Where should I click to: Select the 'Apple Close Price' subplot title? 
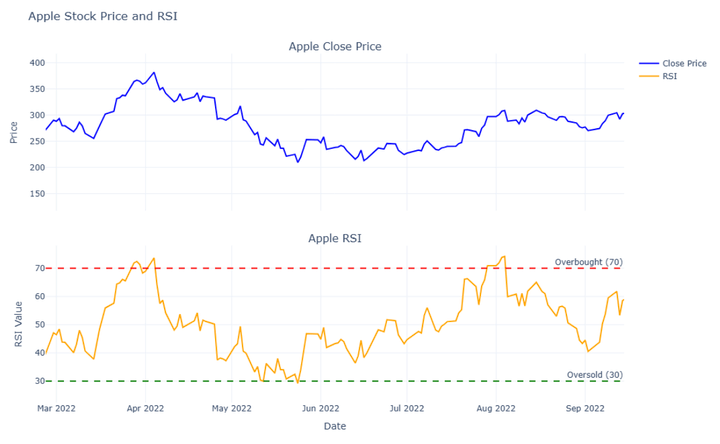tap(335, 46)
